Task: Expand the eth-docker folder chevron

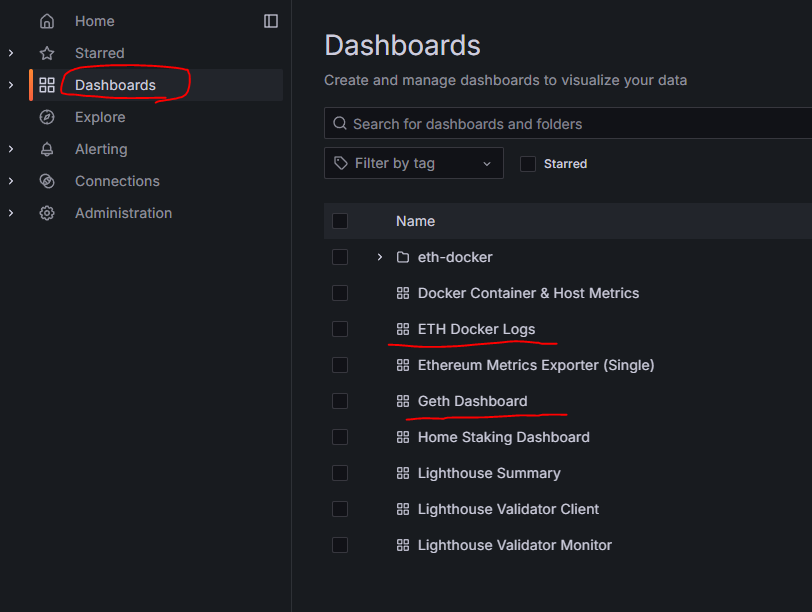Action: pyautogui.click(x=380, y=257)
